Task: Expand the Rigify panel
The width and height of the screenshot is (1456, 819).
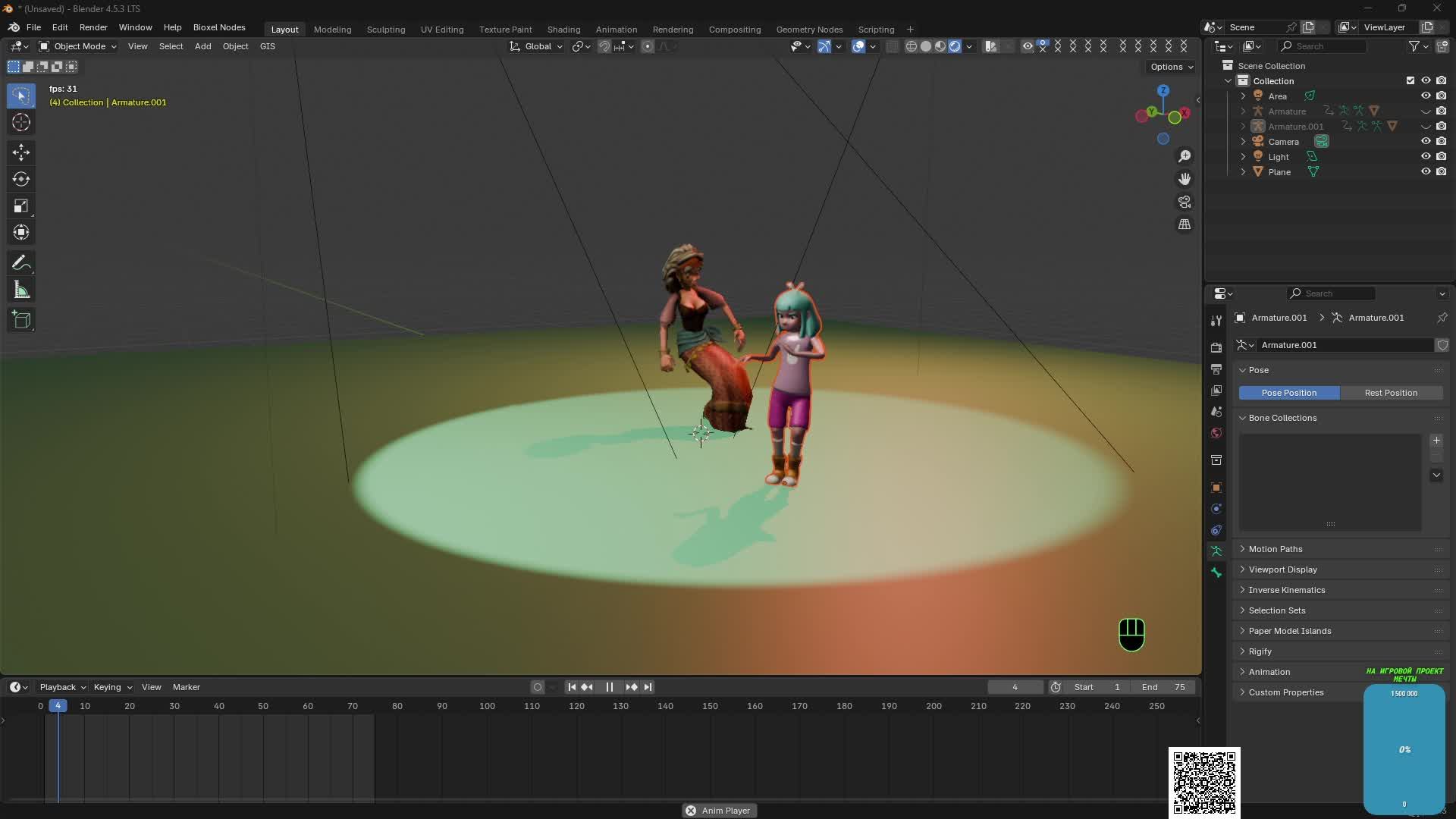Action: (x=1261, y=651)
